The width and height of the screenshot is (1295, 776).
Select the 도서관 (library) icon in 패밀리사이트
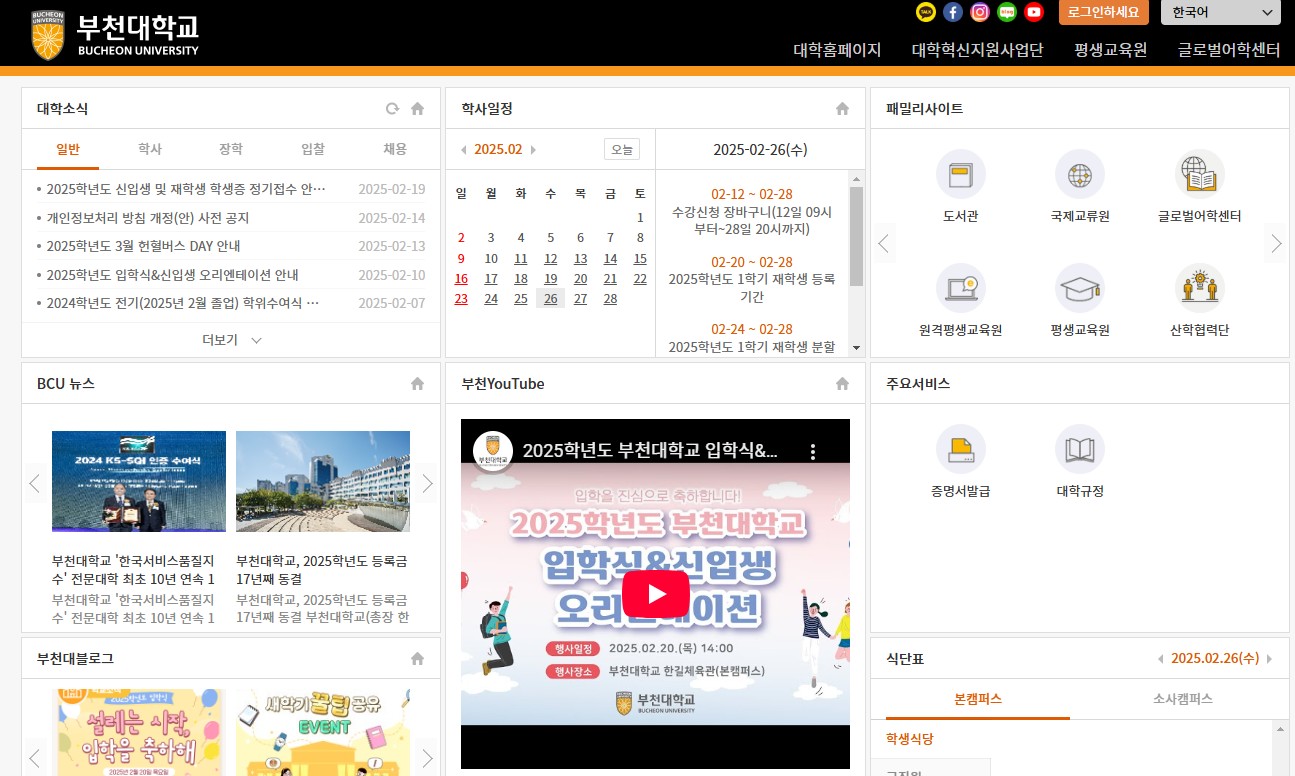960,171
